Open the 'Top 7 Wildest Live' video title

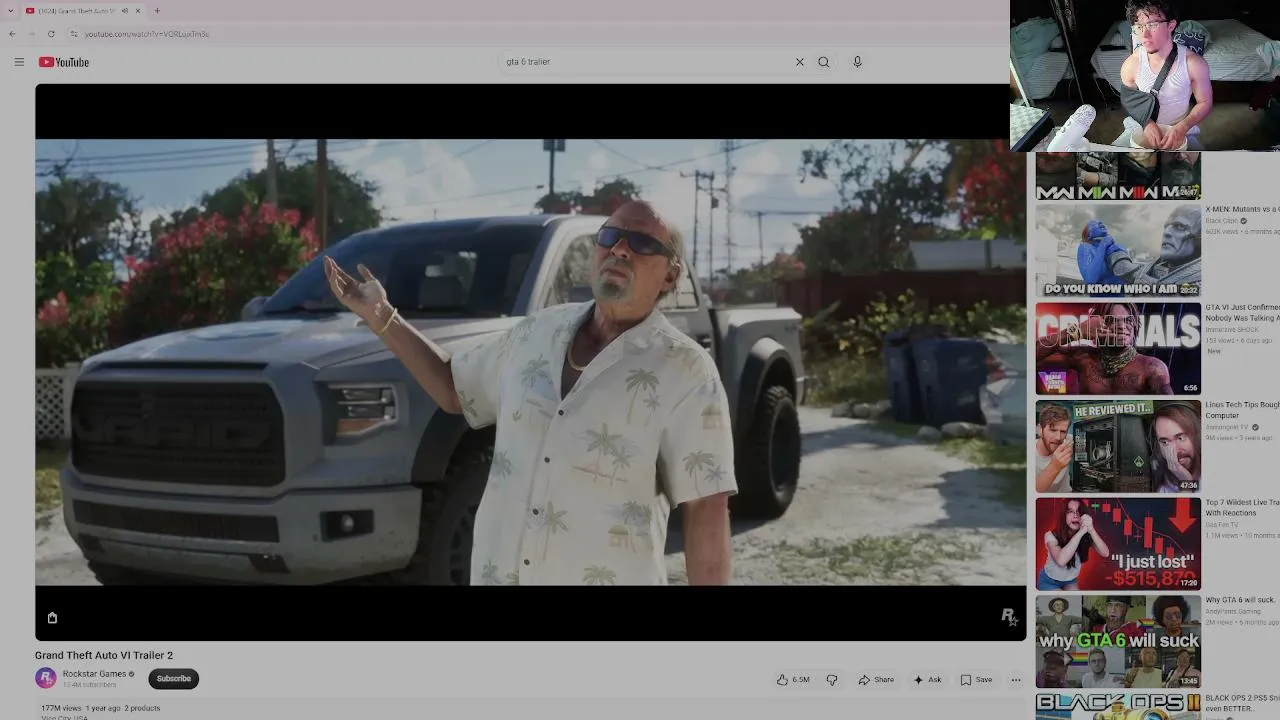[1242, 508]
